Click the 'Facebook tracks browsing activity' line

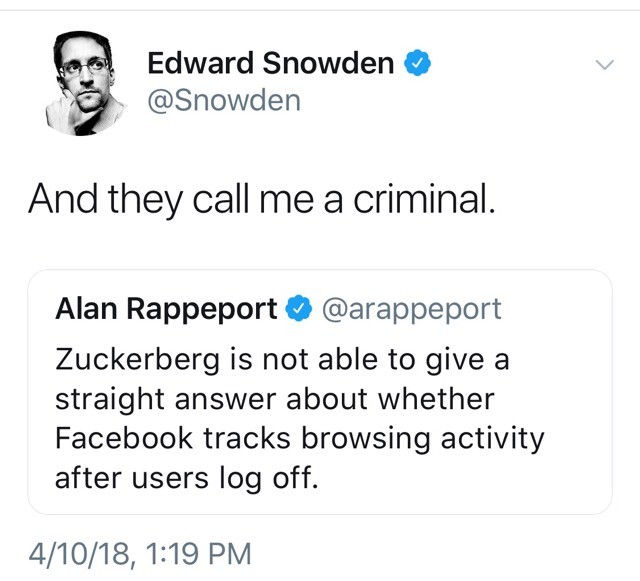(x=300, y=439)
